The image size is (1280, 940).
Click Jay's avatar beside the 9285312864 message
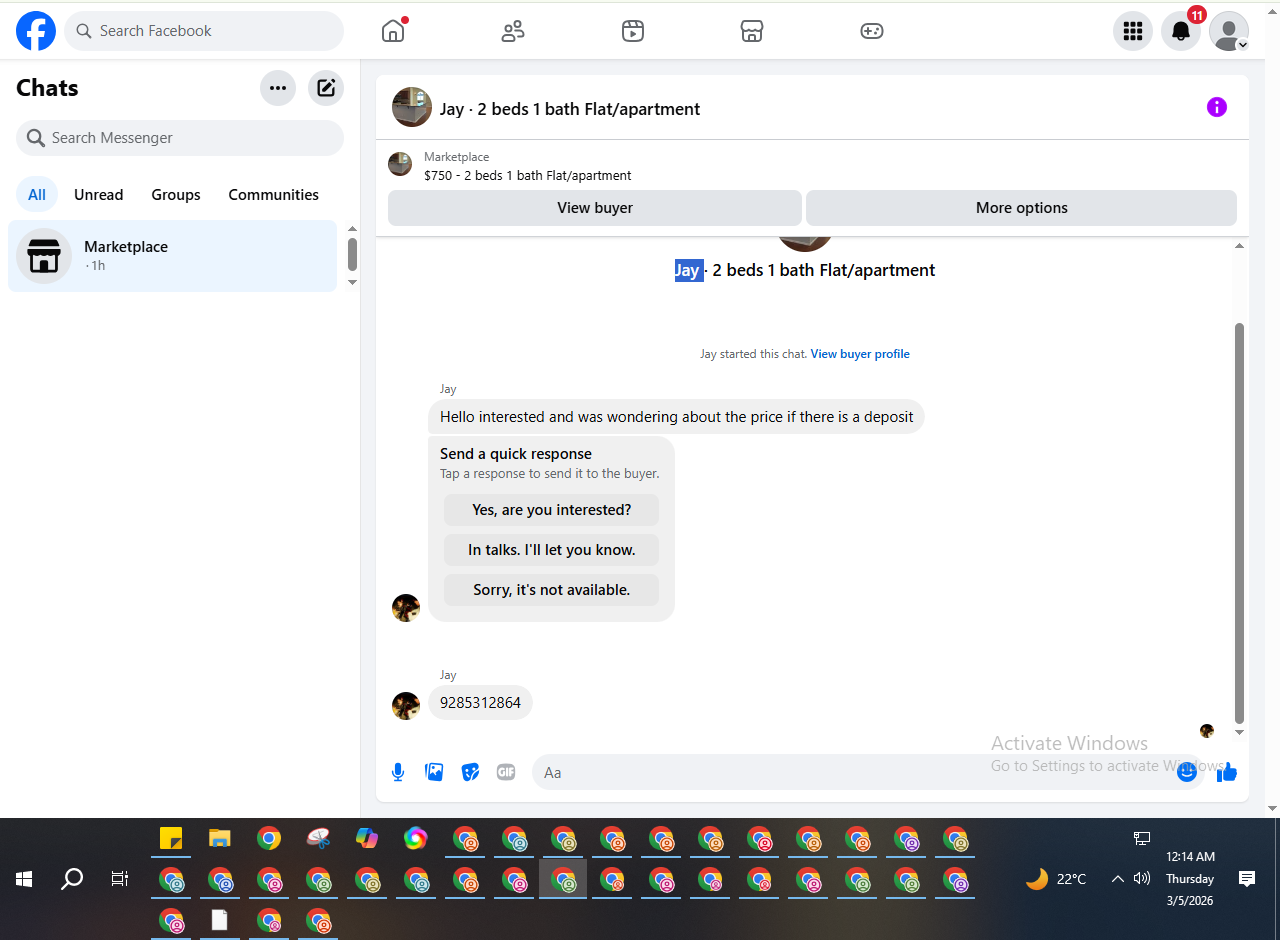pyautogui.click(x=406, y=706)
